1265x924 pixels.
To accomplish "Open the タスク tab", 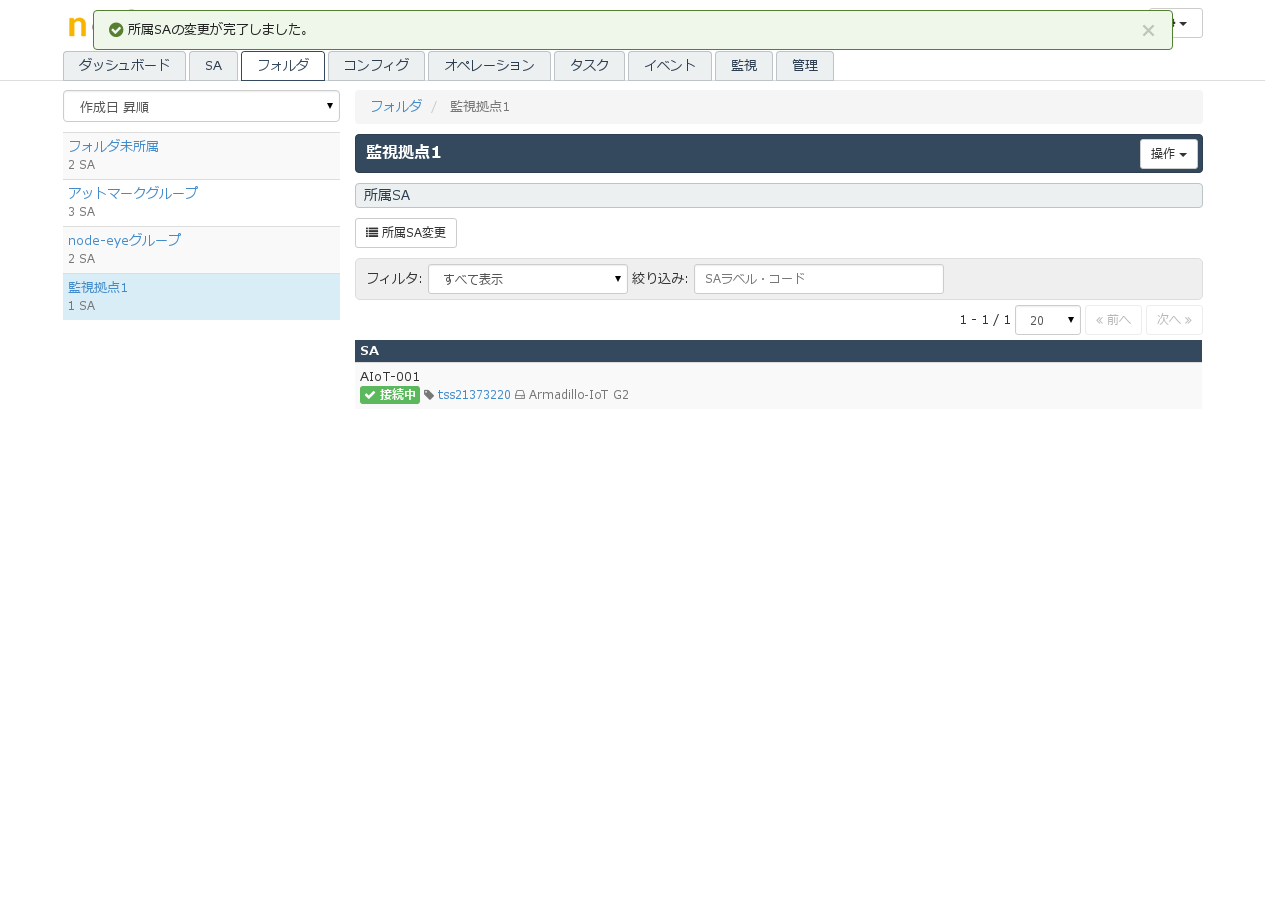I will (x=589, y=65).
